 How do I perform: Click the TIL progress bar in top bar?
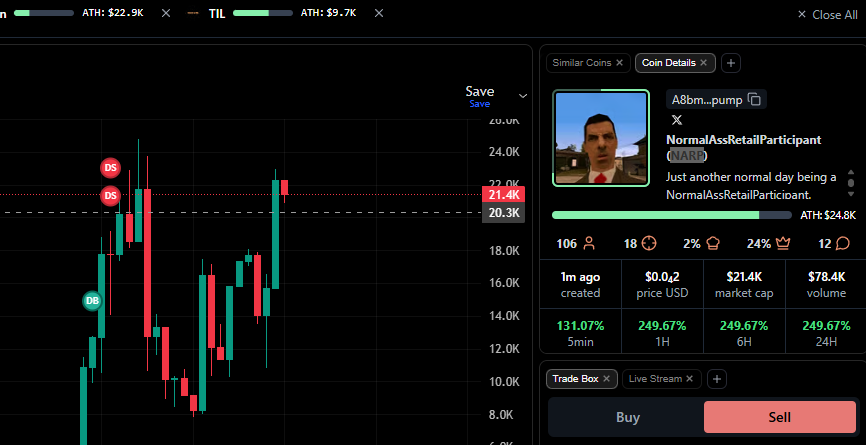click(263, 13)
